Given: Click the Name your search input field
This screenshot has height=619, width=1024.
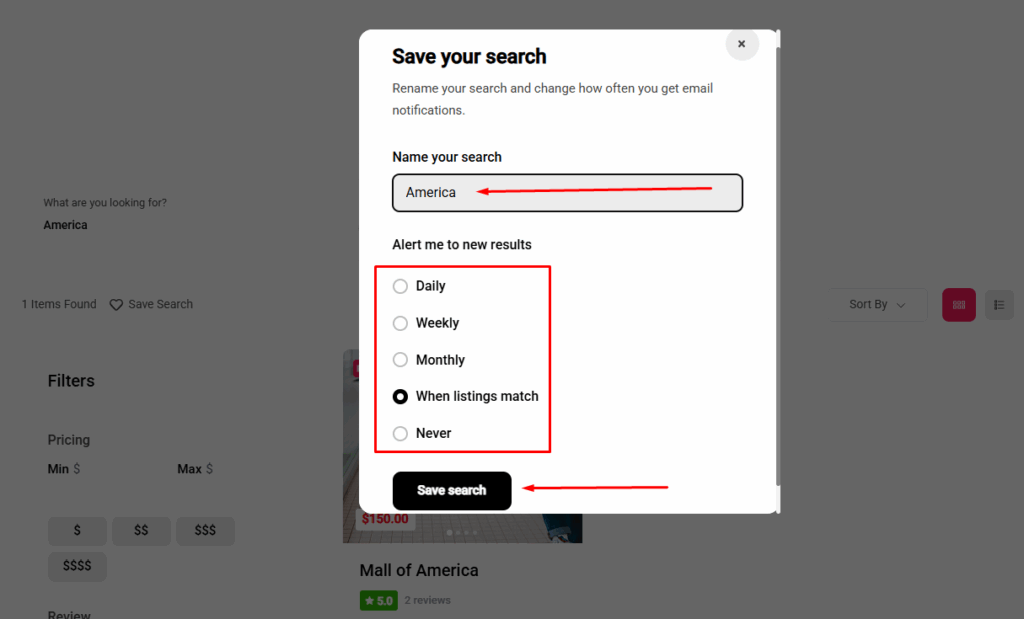Looking at the screenshot, I should pyautogui.click(x=567, y=193).
